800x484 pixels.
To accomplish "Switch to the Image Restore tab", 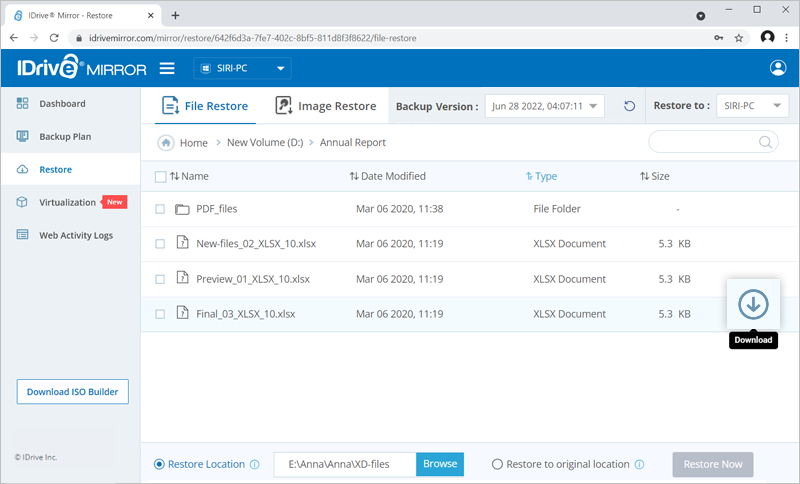I will tap(326, 106).
